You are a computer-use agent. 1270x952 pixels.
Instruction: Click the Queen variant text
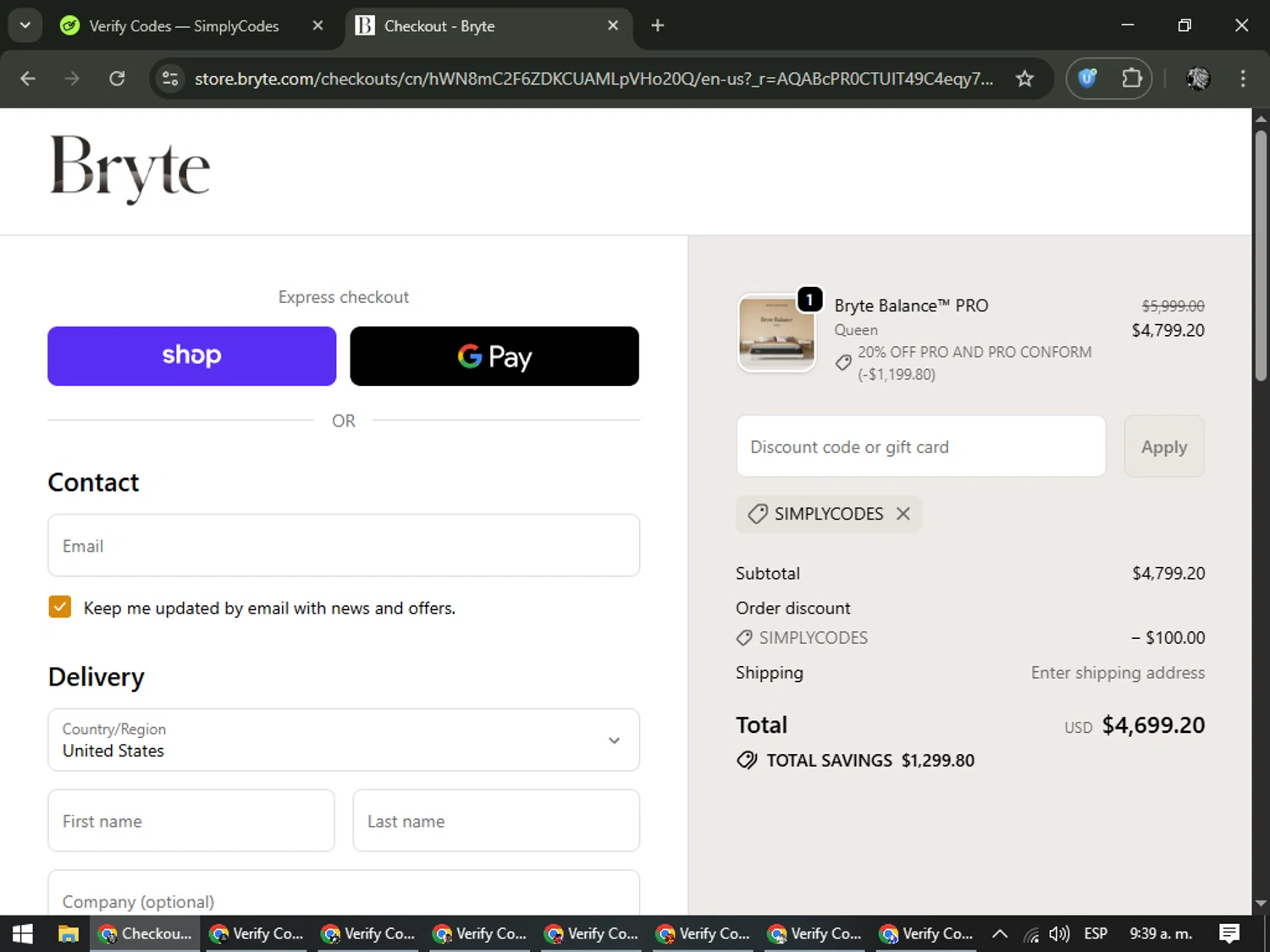(856, 330)
